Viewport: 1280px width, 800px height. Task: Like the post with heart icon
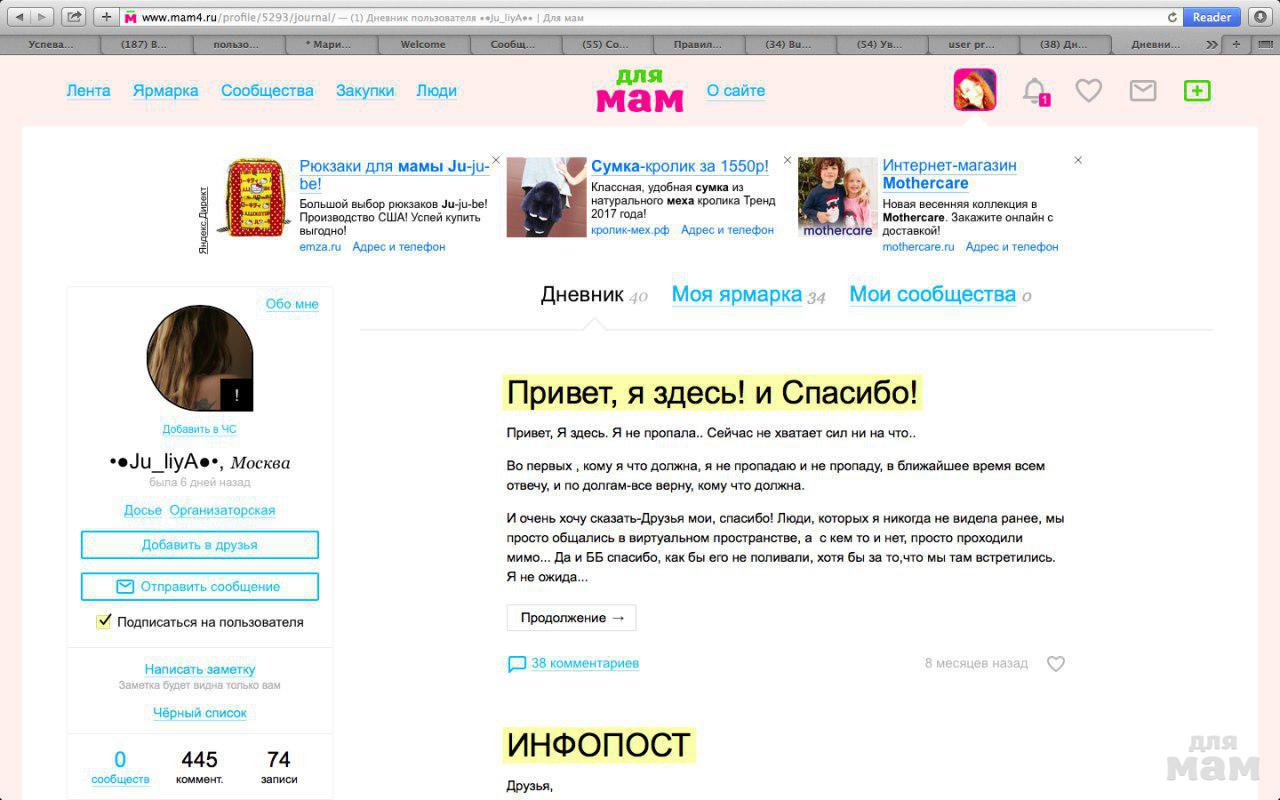[x=1055, y=664]
